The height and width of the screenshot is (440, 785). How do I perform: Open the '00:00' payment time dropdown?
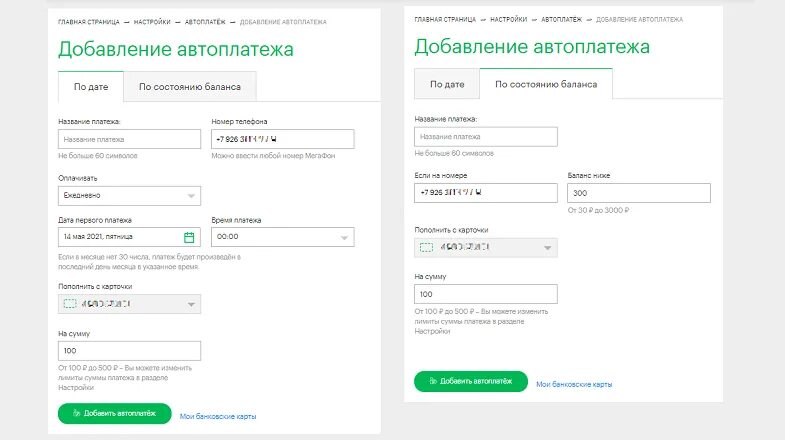click(x=282, y=237)
